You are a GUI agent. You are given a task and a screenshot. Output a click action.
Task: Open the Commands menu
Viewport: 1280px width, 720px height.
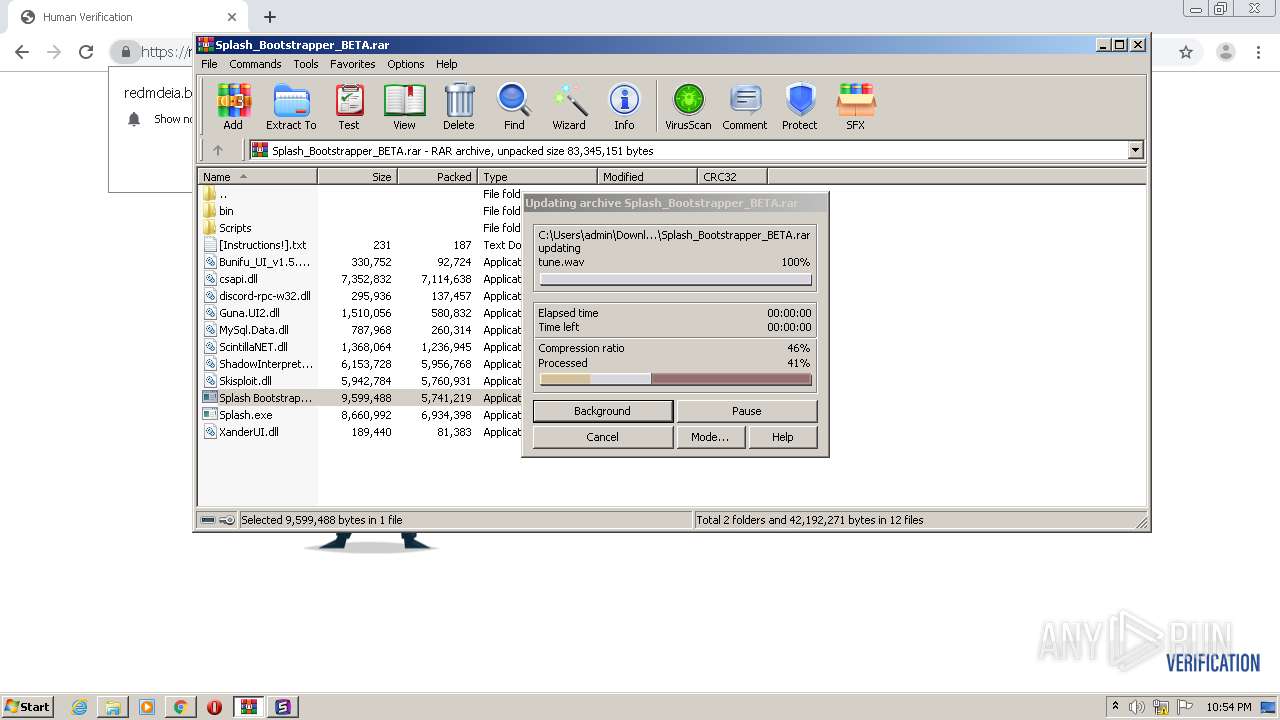click(255, 64)
